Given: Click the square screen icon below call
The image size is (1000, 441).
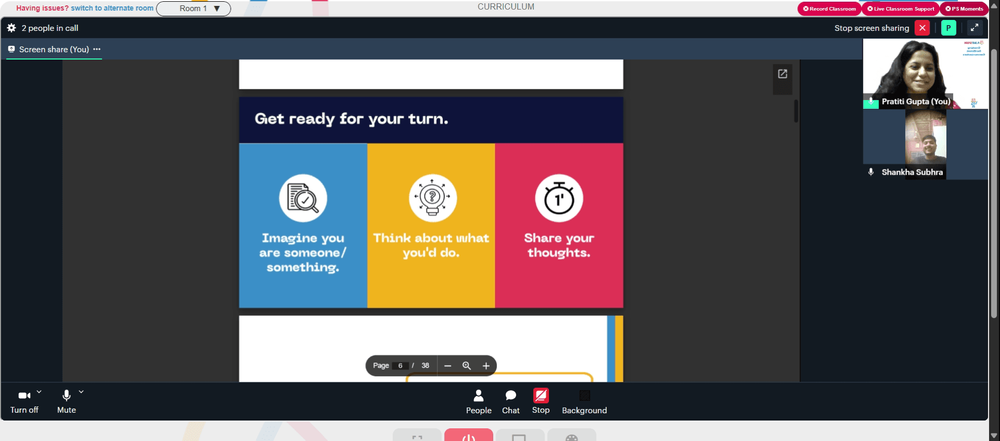Looking at the screenshot, I should pyautogui.click(x=520, y=436).
